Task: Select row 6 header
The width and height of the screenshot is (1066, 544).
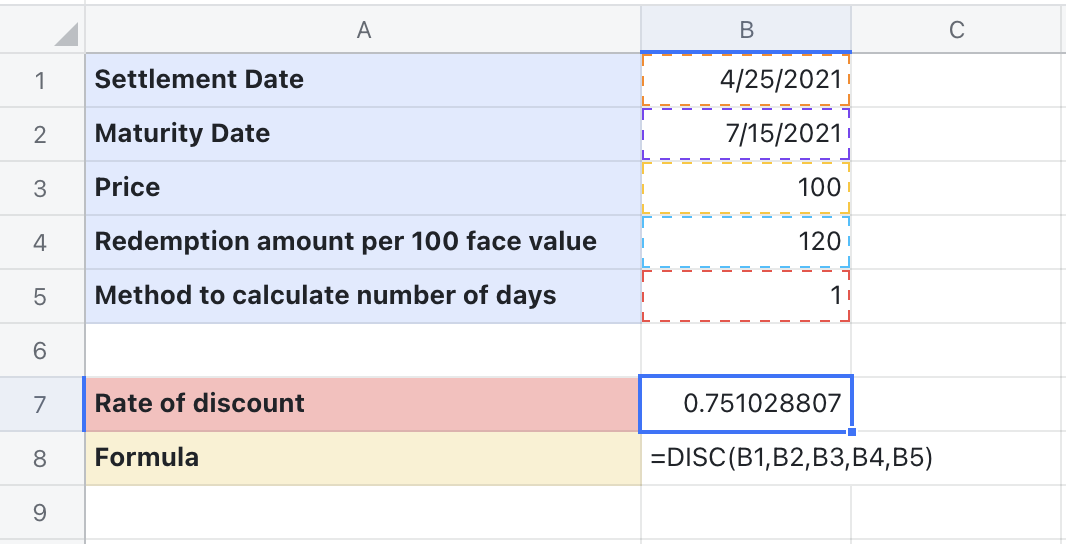Action: click(42, 350)
